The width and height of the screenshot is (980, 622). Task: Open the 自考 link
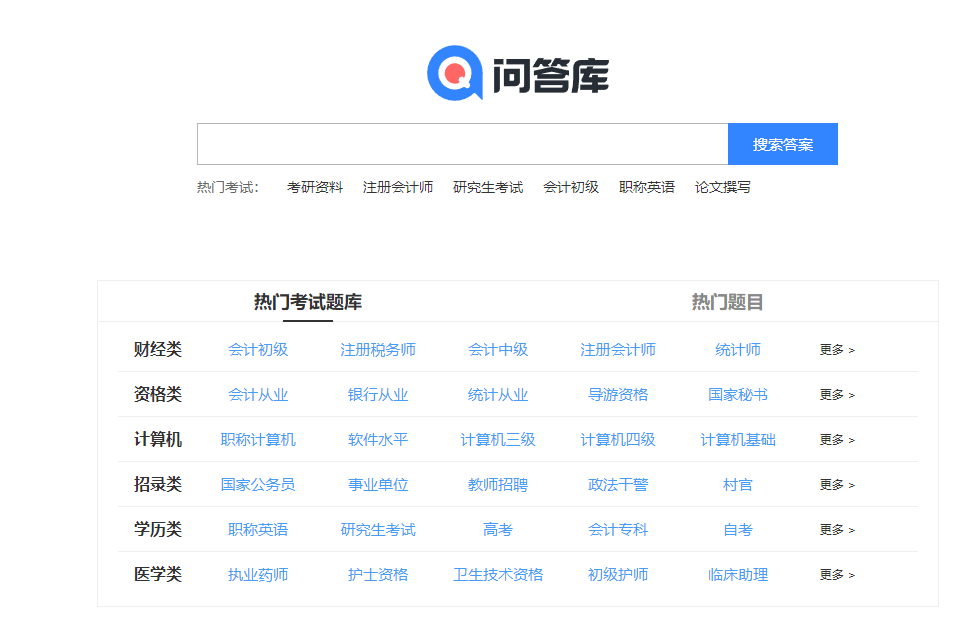[x=738, y=529]
